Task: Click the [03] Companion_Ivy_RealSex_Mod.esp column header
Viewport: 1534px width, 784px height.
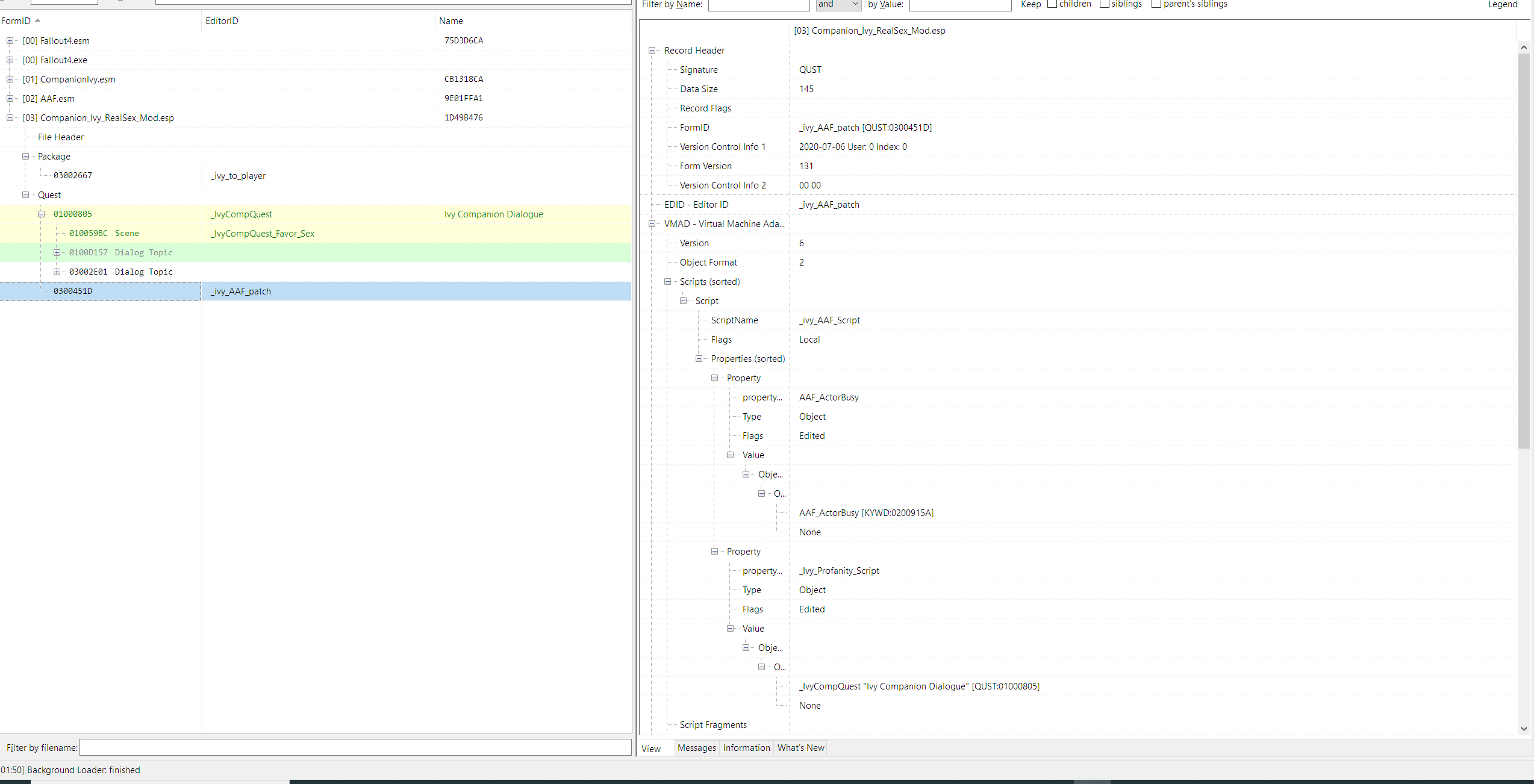Action: click(870, 31)
